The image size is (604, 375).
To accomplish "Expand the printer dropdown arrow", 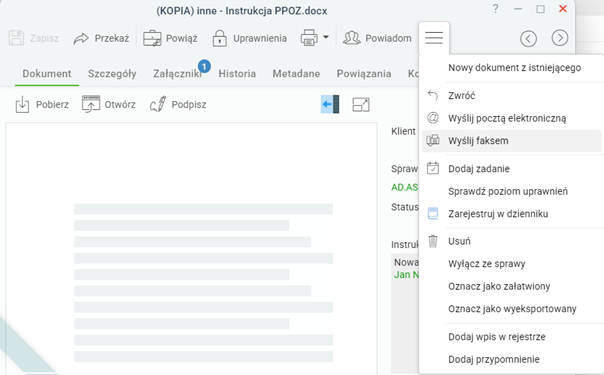I will (x=326, y=37).
